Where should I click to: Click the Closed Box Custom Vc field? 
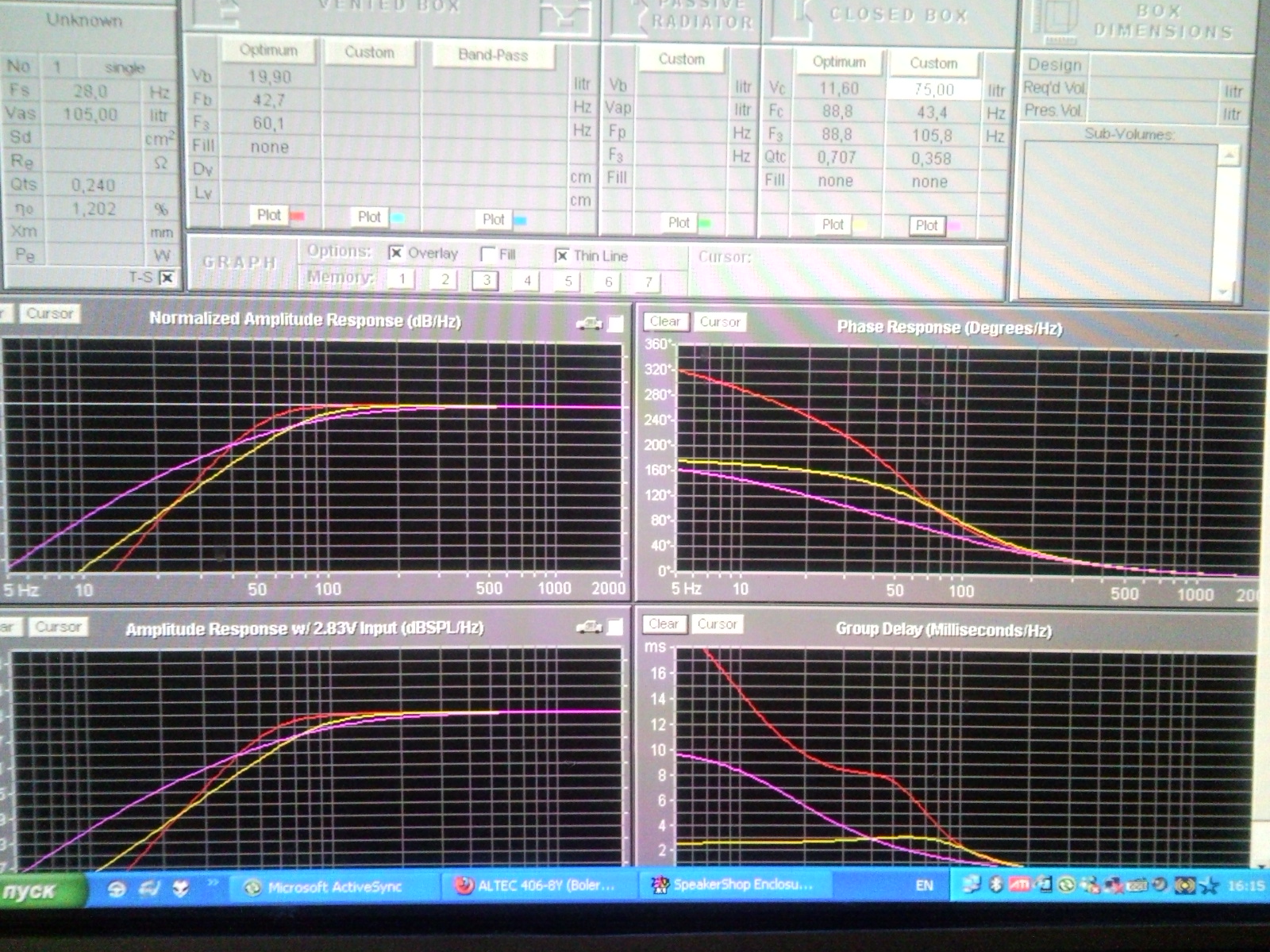click(x=933, y=90)
